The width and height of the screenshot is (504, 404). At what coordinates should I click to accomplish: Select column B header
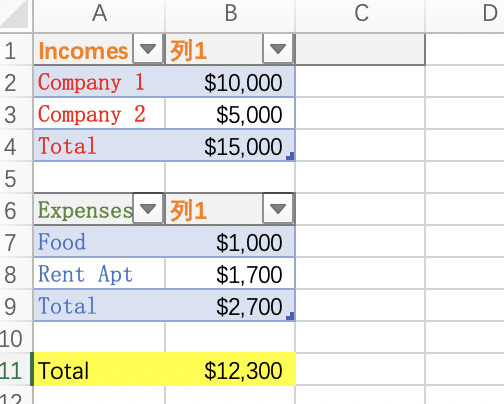(x=230, y=15)
